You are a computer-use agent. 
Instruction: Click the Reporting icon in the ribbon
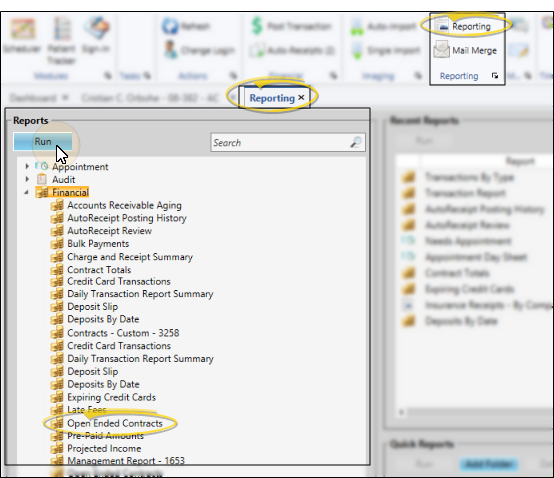442,26
